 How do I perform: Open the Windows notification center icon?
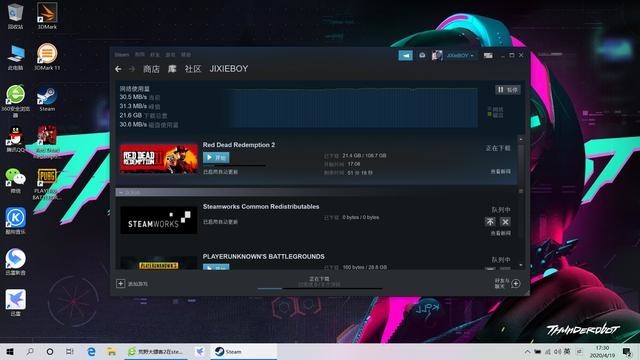pos(627,351)
